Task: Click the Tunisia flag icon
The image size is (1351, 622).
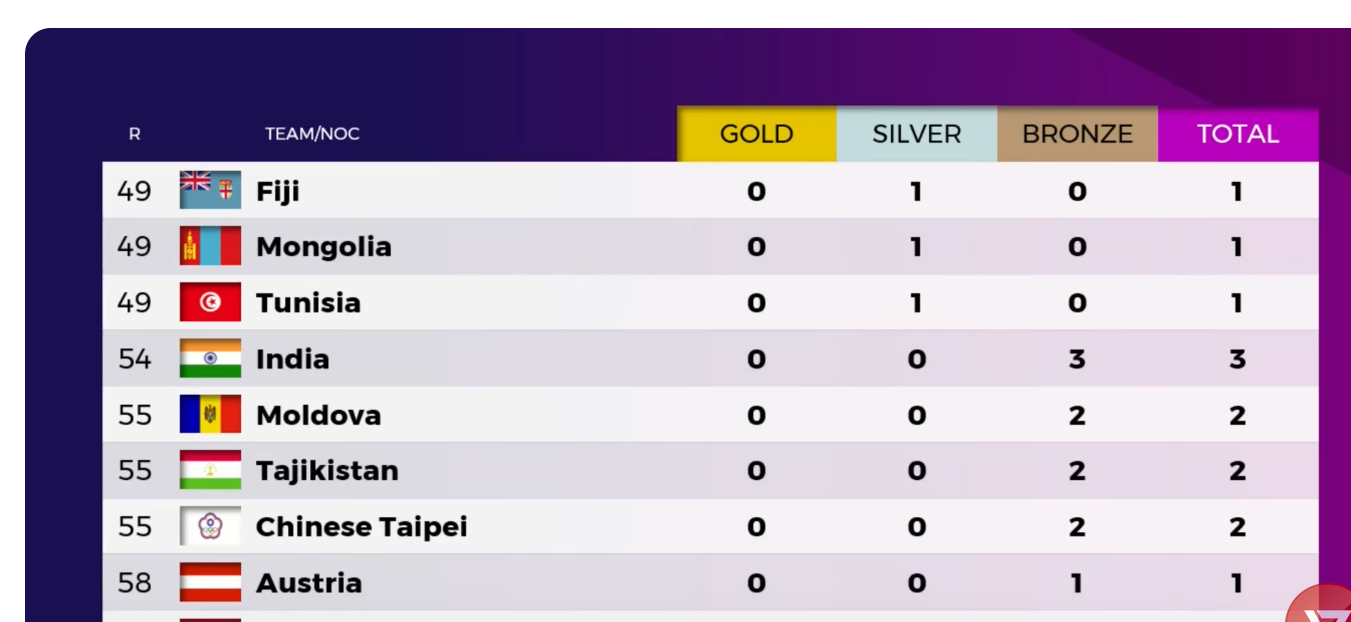Action: (210, 302)
